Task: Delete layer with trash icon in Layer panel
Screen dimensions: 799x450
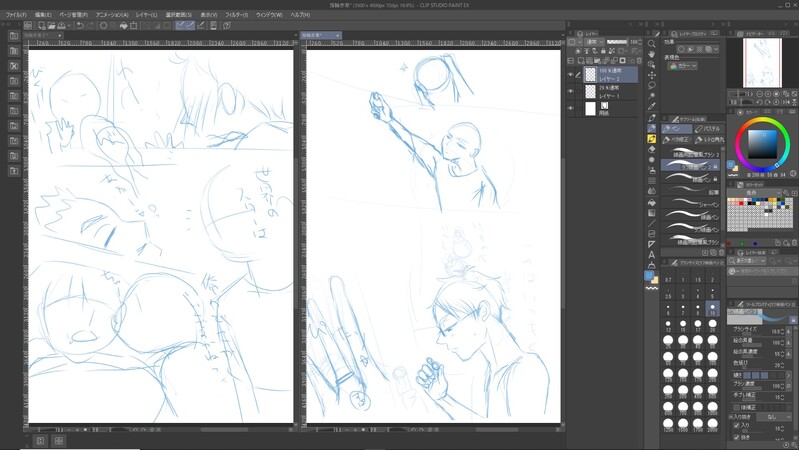Action: point(639,61)
